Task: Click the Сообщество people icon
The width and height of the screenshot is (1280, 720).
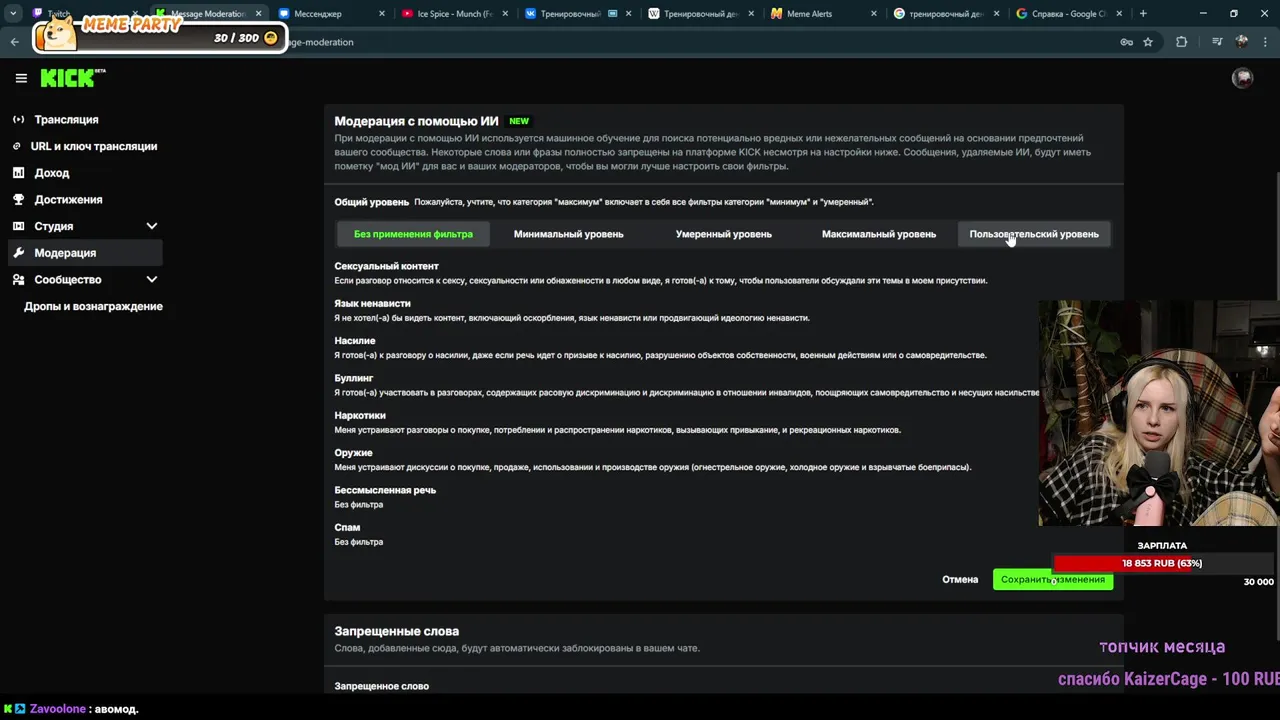Action: pos(18,279)
